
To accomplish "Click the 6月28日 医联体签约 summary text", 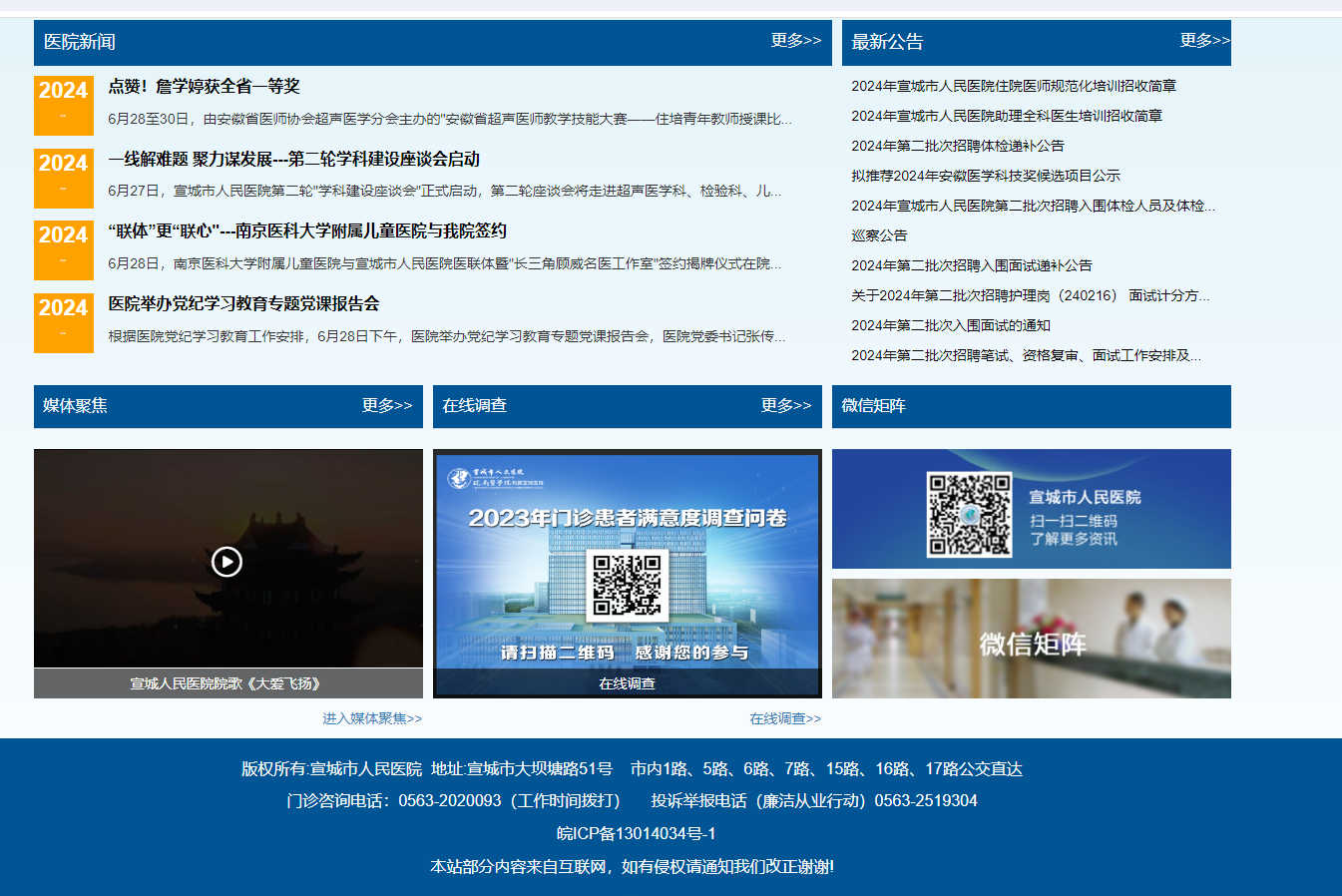I will pyautogui.click(x=445, y=263).
